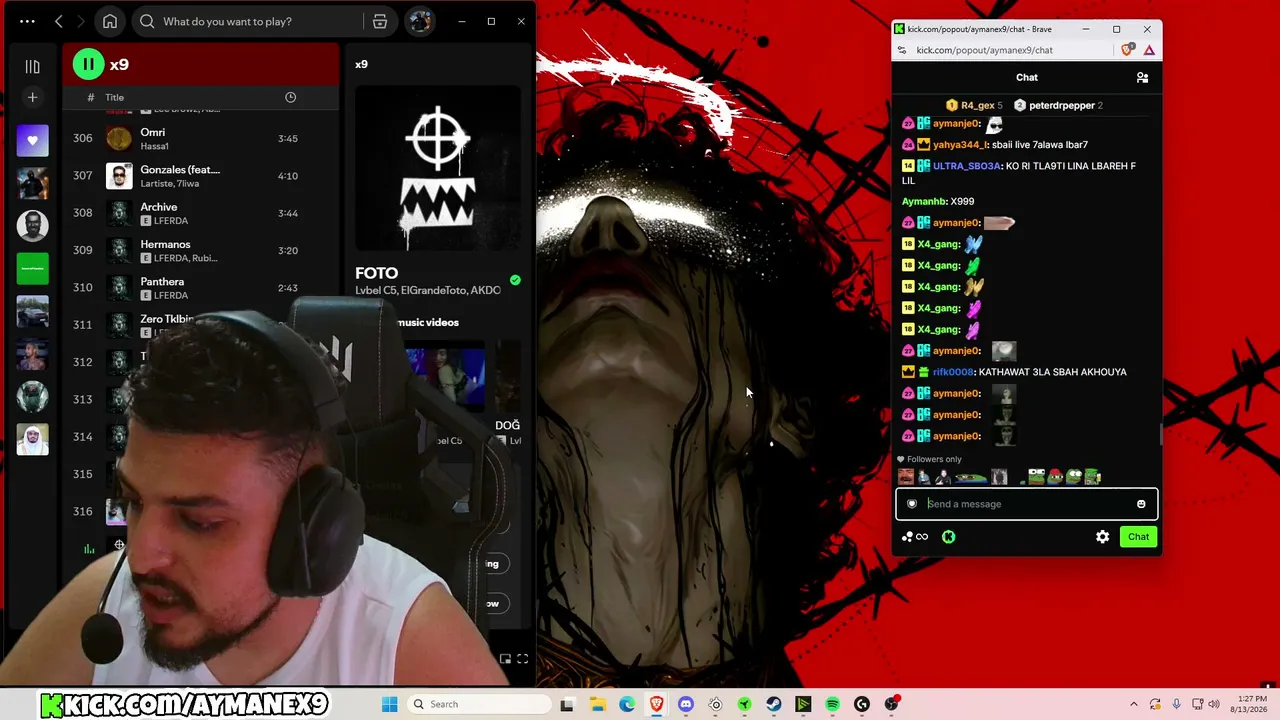Select track 310 Panthera
Screen dimensions: 1280x720
click(200, 287)
